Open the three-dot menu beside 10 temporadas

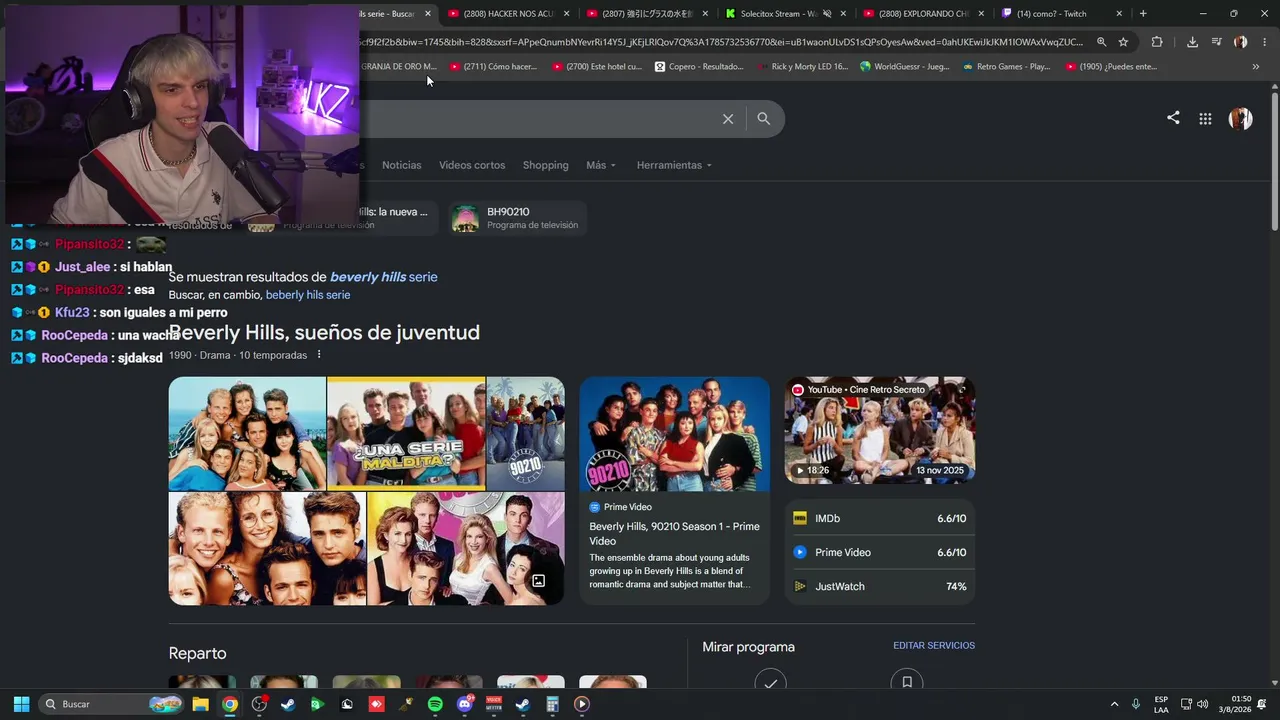[x=319, y=355]
